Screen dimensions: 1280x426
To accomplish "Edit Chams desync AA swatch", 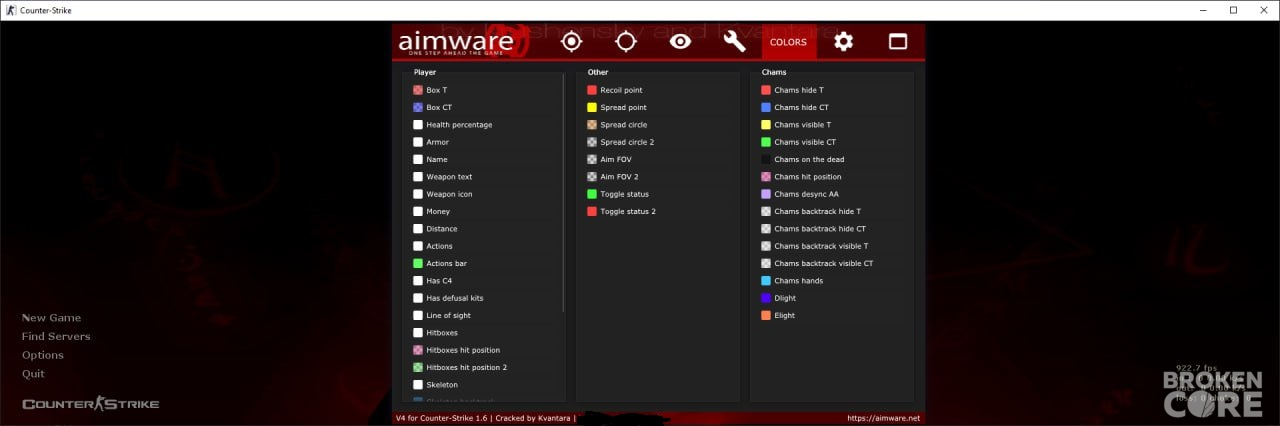I will [766, 194].
